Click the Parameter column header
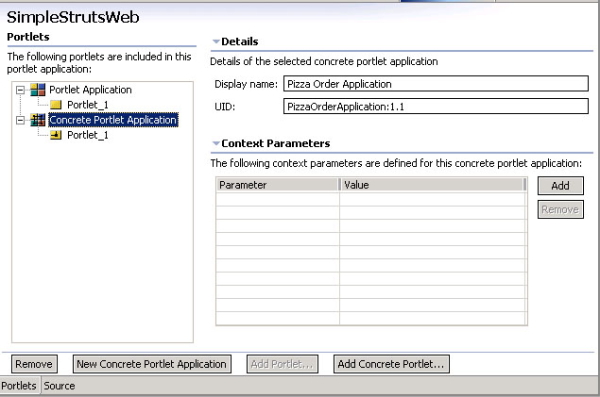 [x=277, y=185]
